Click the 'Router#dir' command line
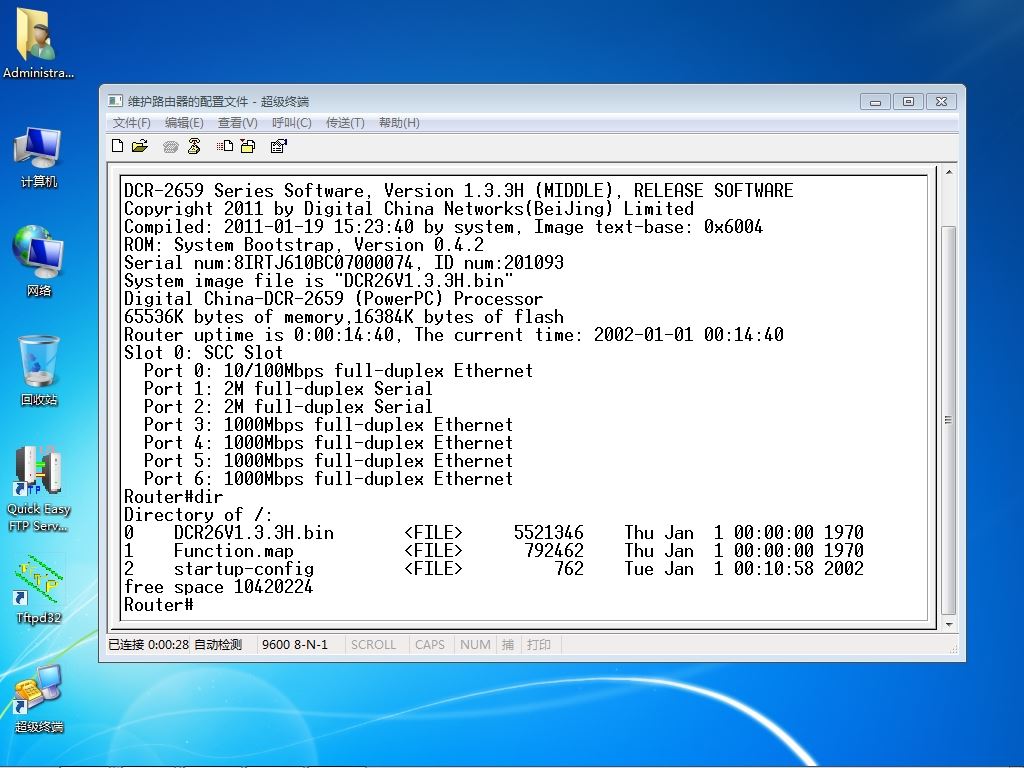 click(x=174, y=497)
